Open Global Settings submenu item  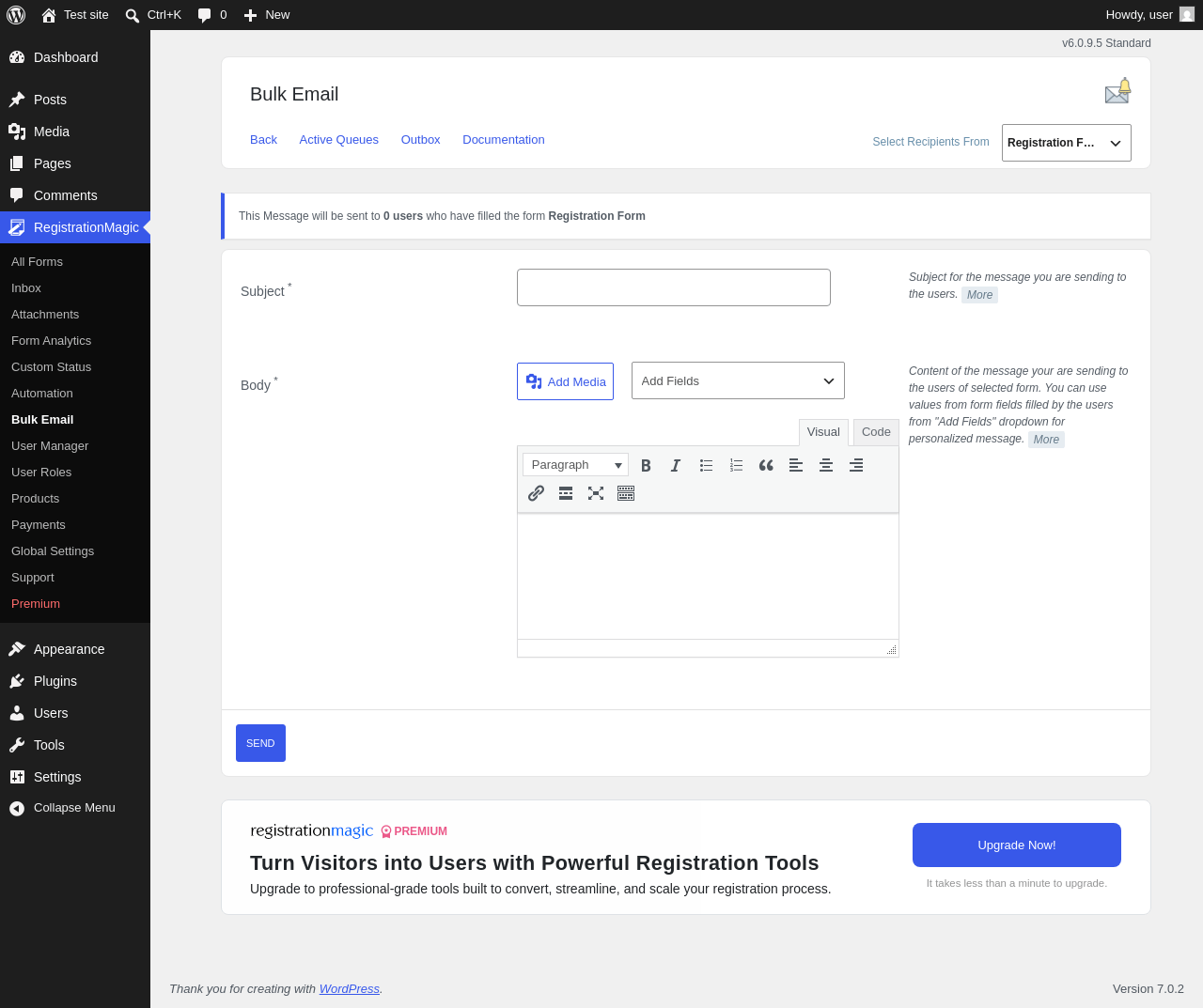(75, 551)
